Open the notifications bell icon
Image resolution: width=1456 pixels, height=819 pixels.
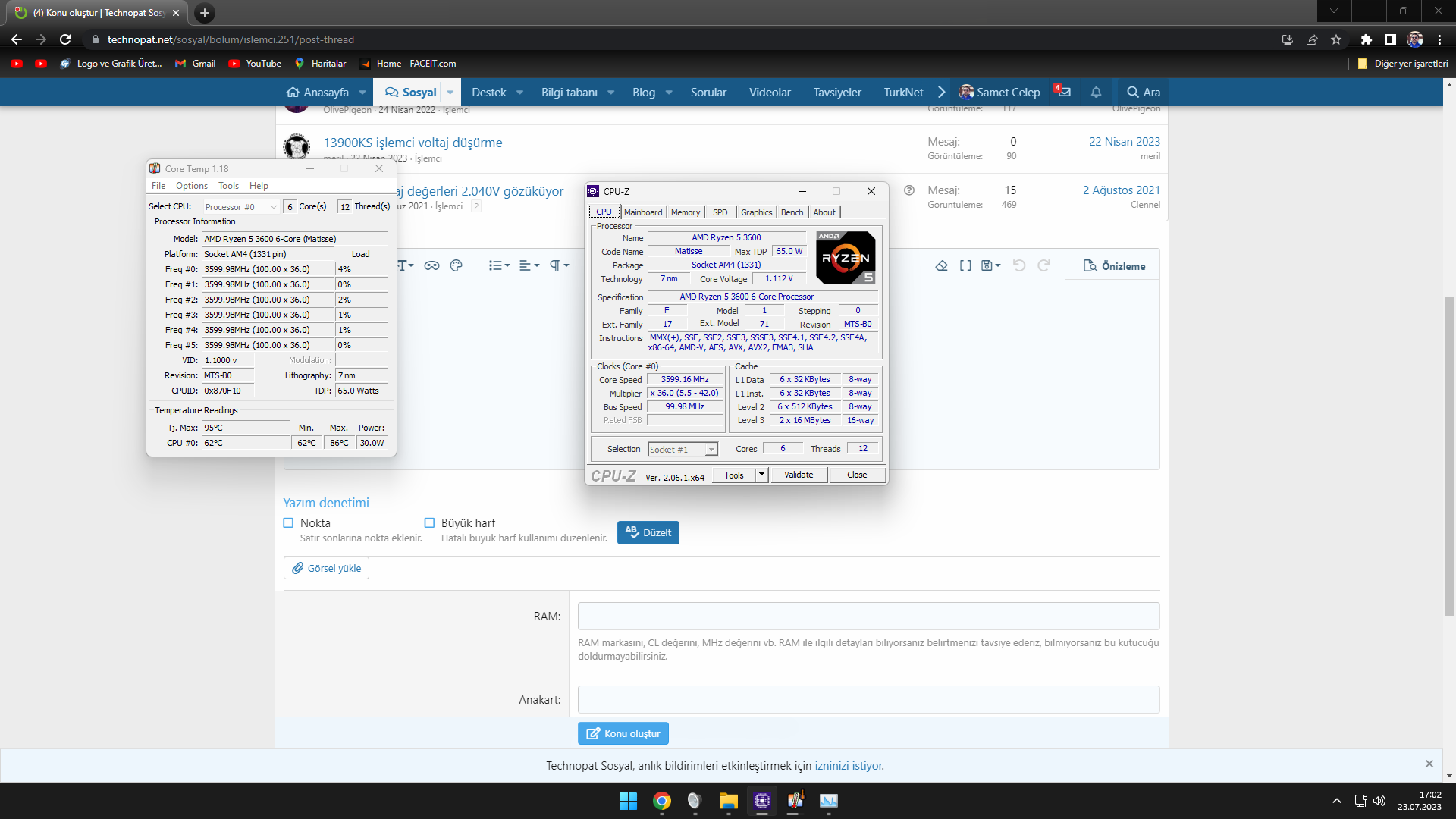click(x=1096, y=92)
